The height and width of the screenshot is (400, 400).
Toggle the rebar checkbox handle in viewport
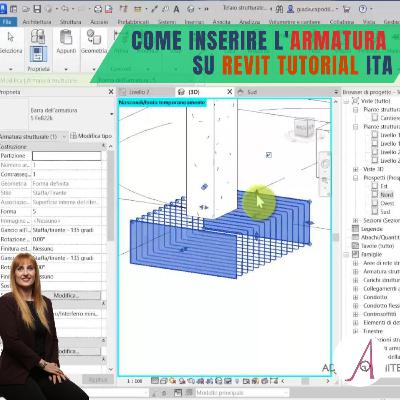[x=269, y=155]
